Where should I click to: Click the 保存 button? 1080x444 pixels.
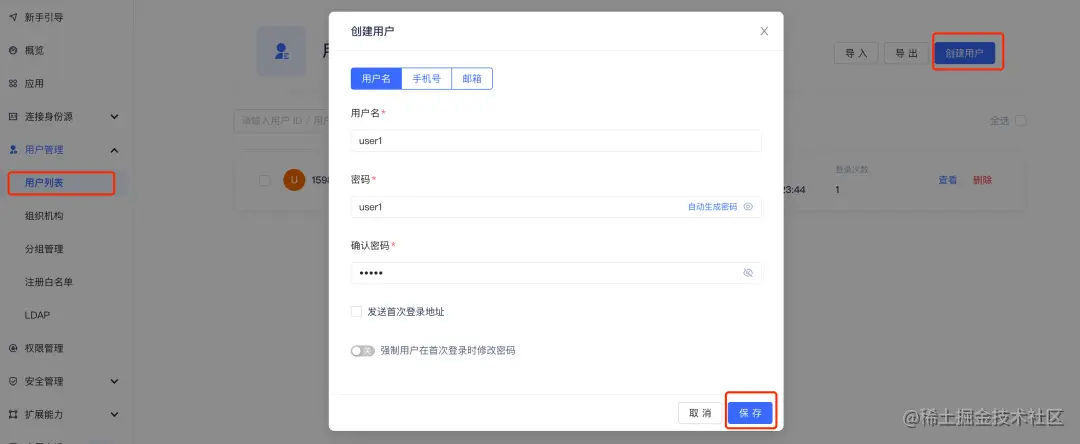[750, 413]
